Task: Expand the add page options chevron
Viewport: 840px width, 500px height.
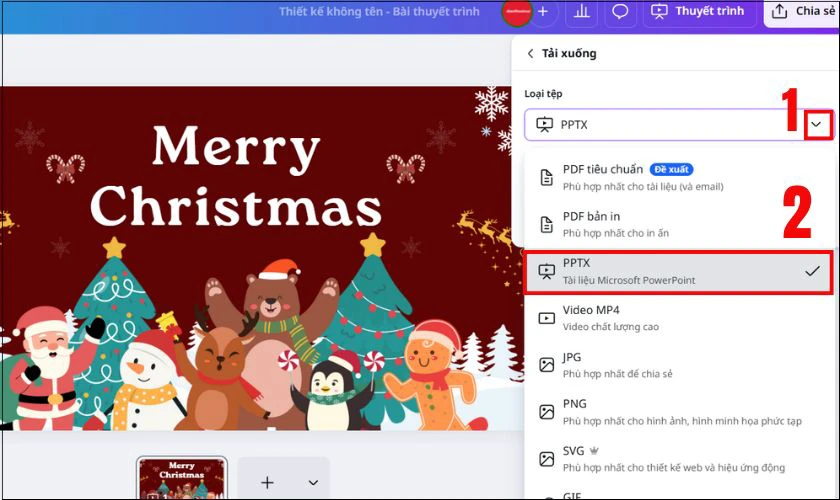Action: tap(313, 482)
